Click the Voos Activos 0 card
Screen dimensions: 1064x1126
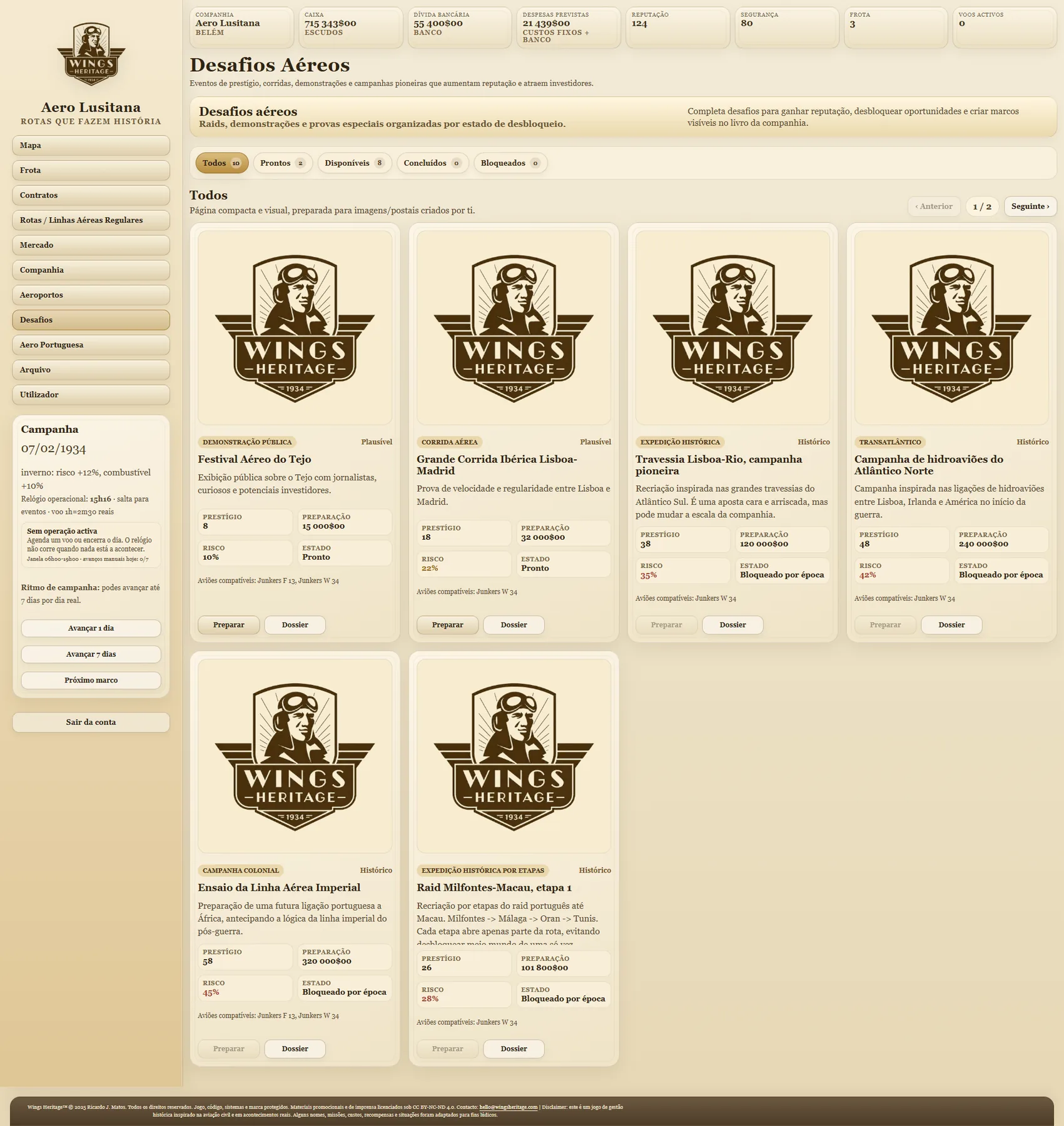pyautogui.click(x=1005, y=28)
